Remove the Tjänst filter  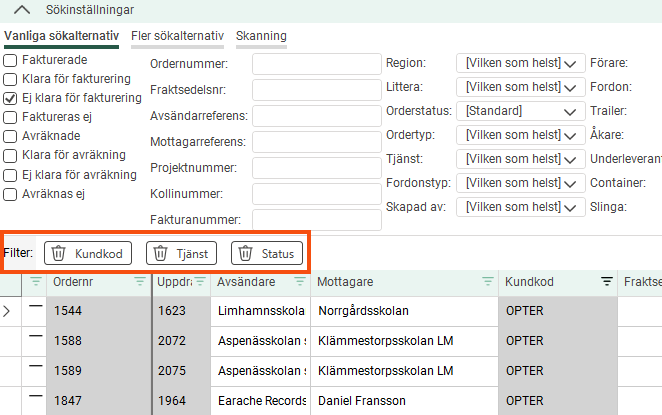click(x=181, y=254)
